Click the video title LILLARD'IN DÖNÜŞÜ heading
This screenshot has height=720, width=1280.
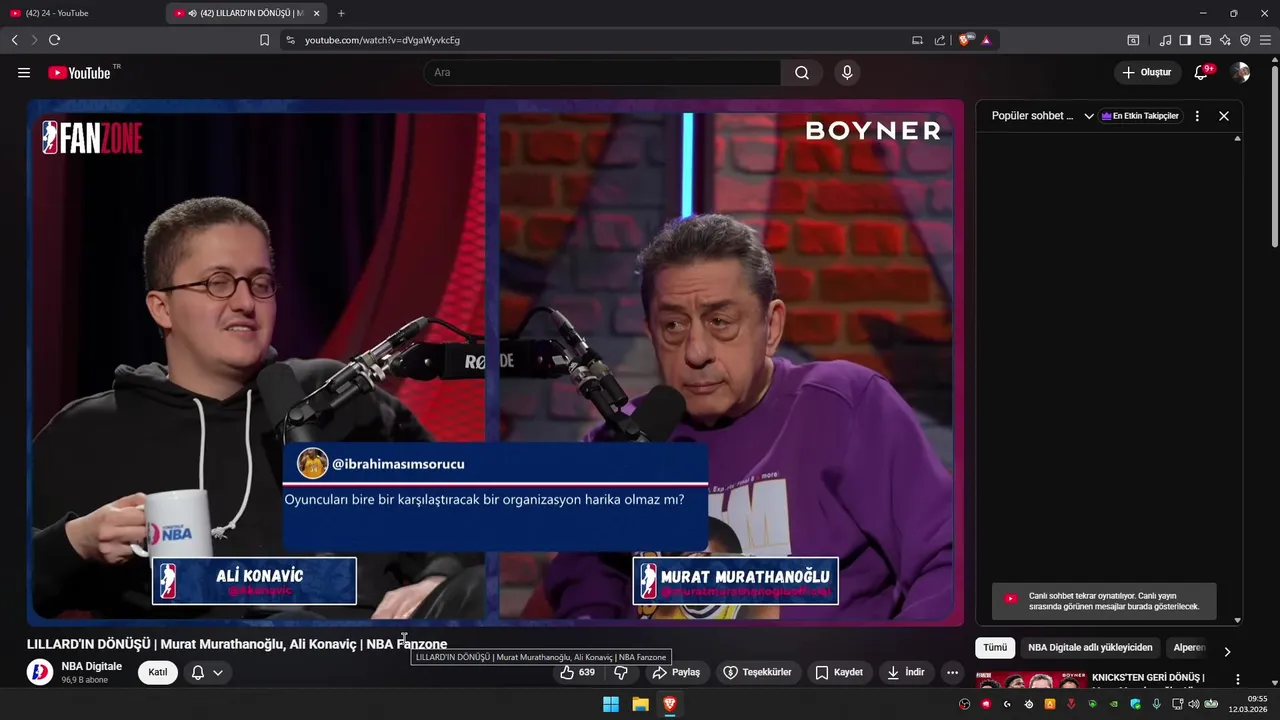point(237,644)
